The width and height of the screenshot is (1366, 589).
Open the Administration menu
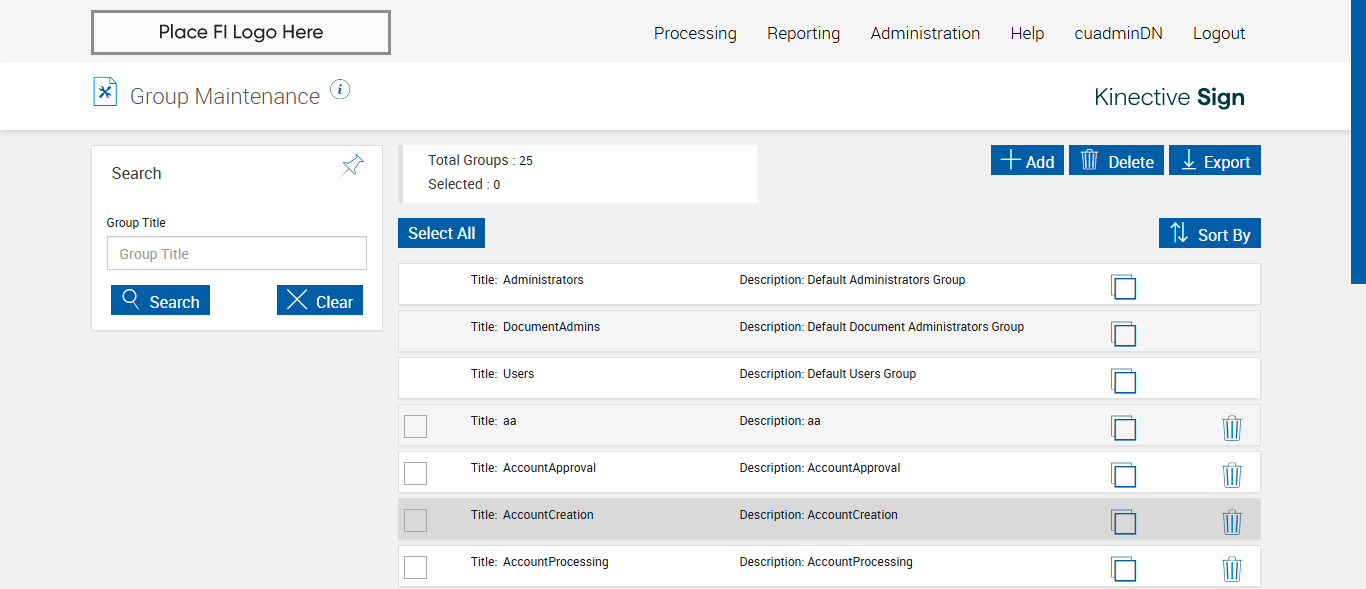925,33
